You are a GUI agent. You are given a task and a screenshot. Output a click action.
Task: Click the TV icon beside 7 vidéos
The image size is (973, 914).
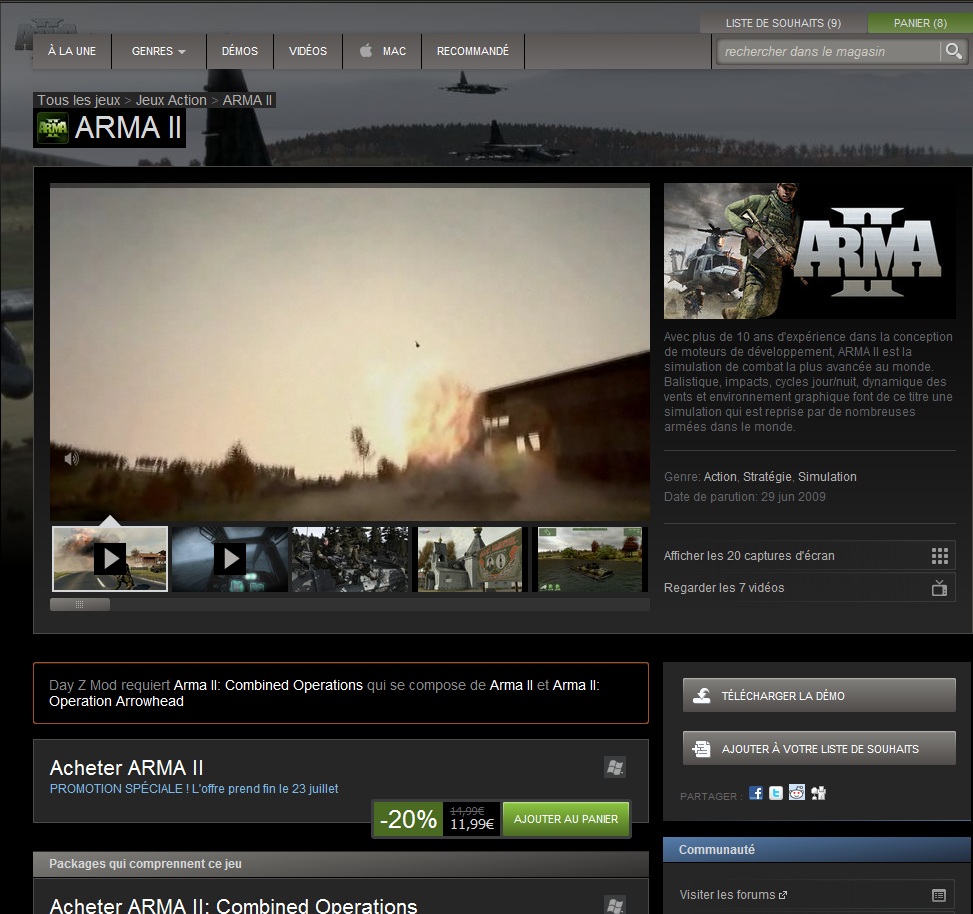pyautogui.click(x=939, y=588)
